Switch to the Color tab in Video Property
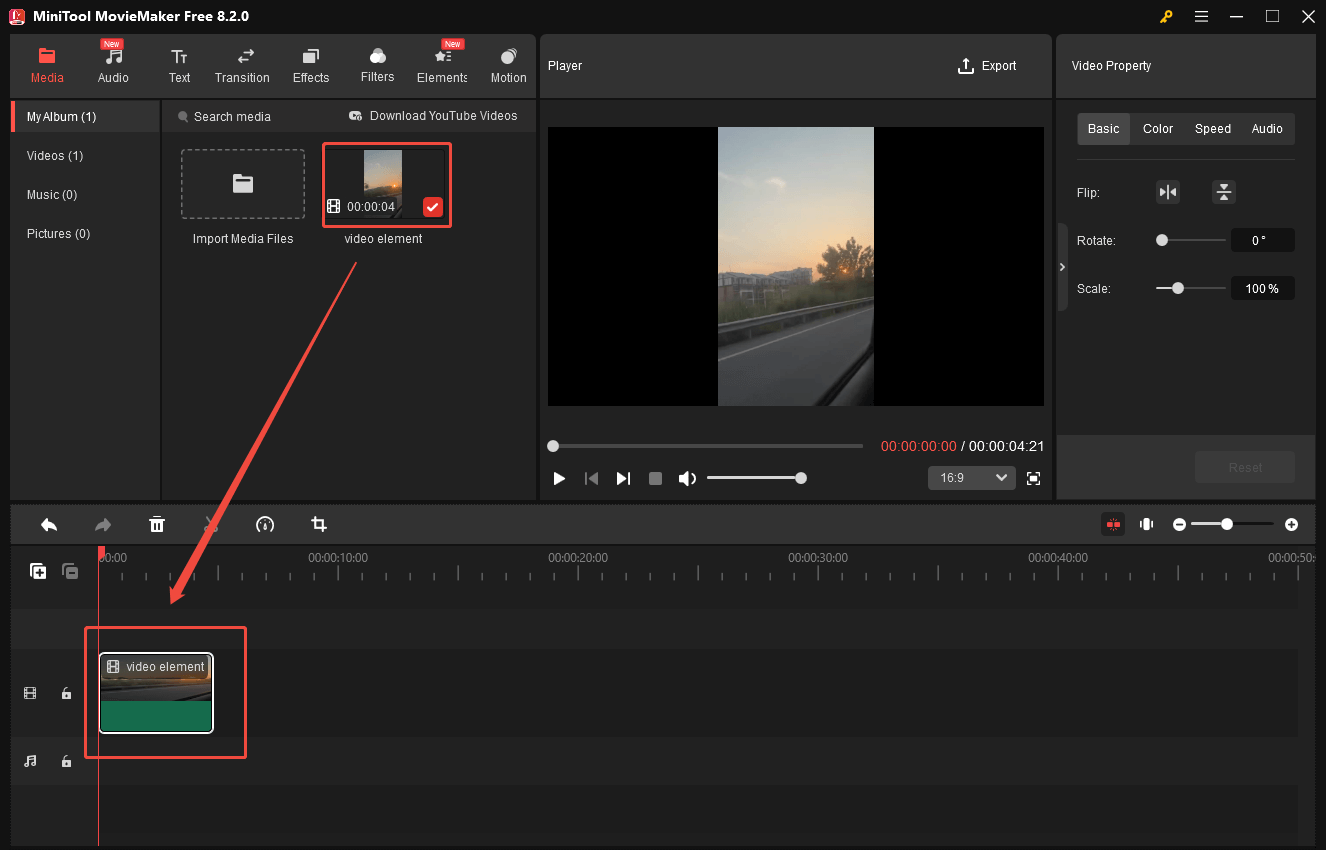Viewport: 1326px width, 850px height. point(1157,128)
